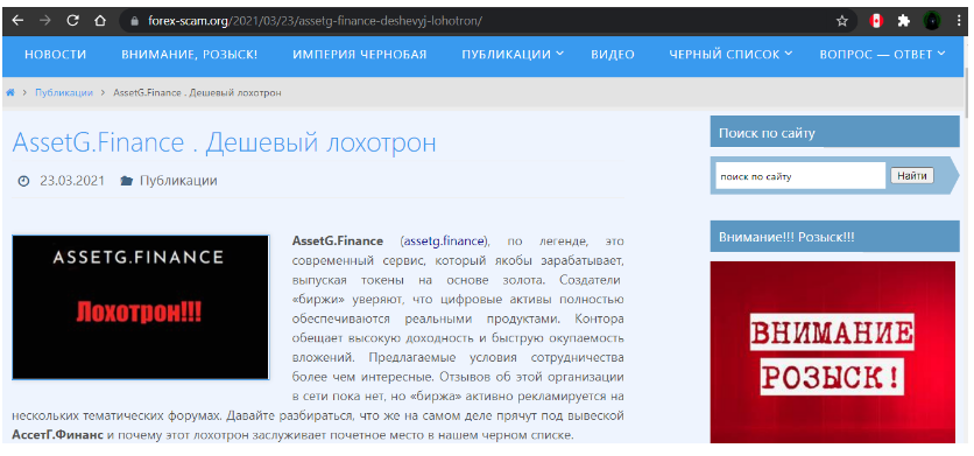Open the Chrome three-dot menu
Viewport: 974px width, 456px height.
click(957, 21)
